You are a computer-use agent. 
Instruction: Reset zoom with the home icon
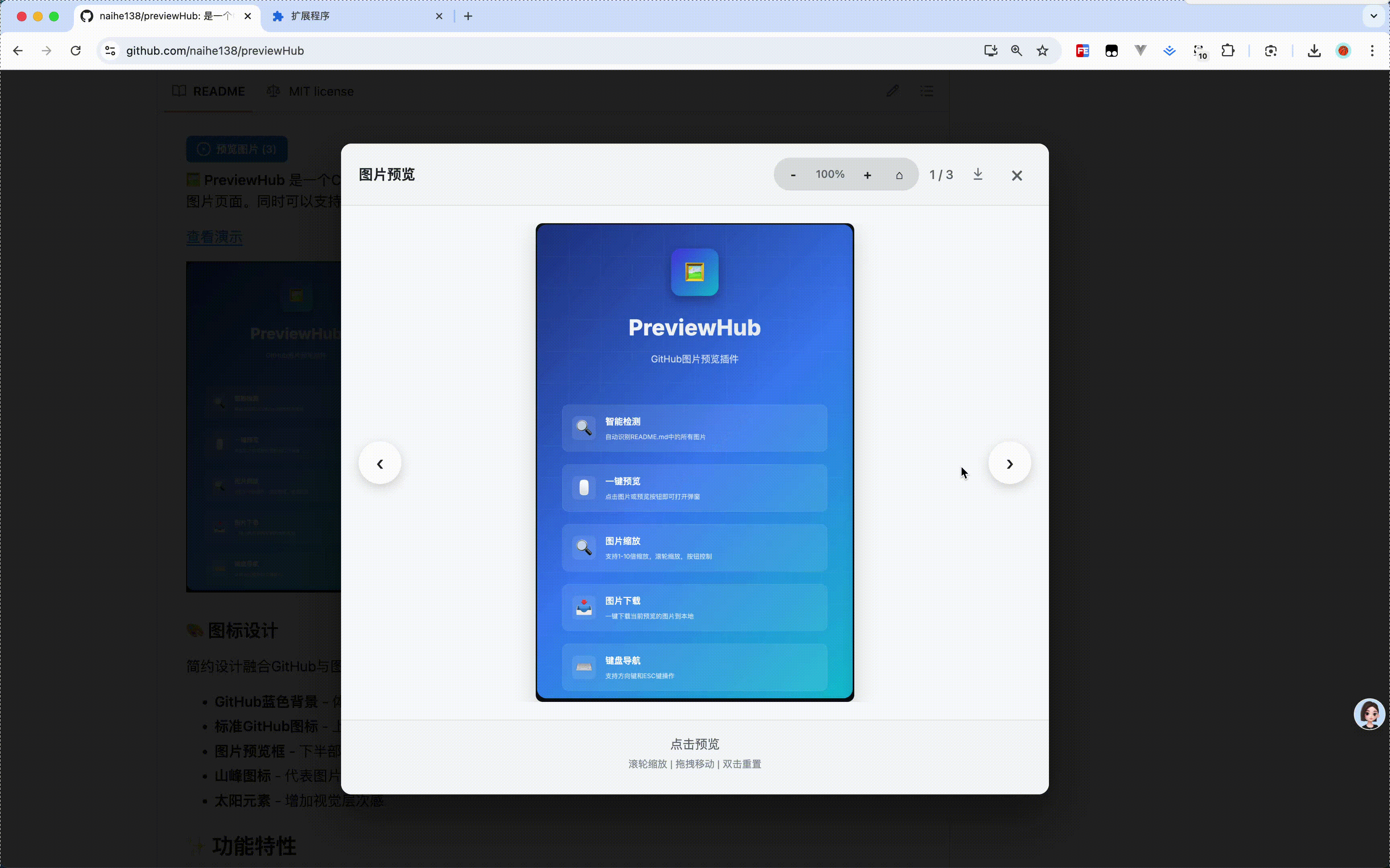tap(899, 175)
